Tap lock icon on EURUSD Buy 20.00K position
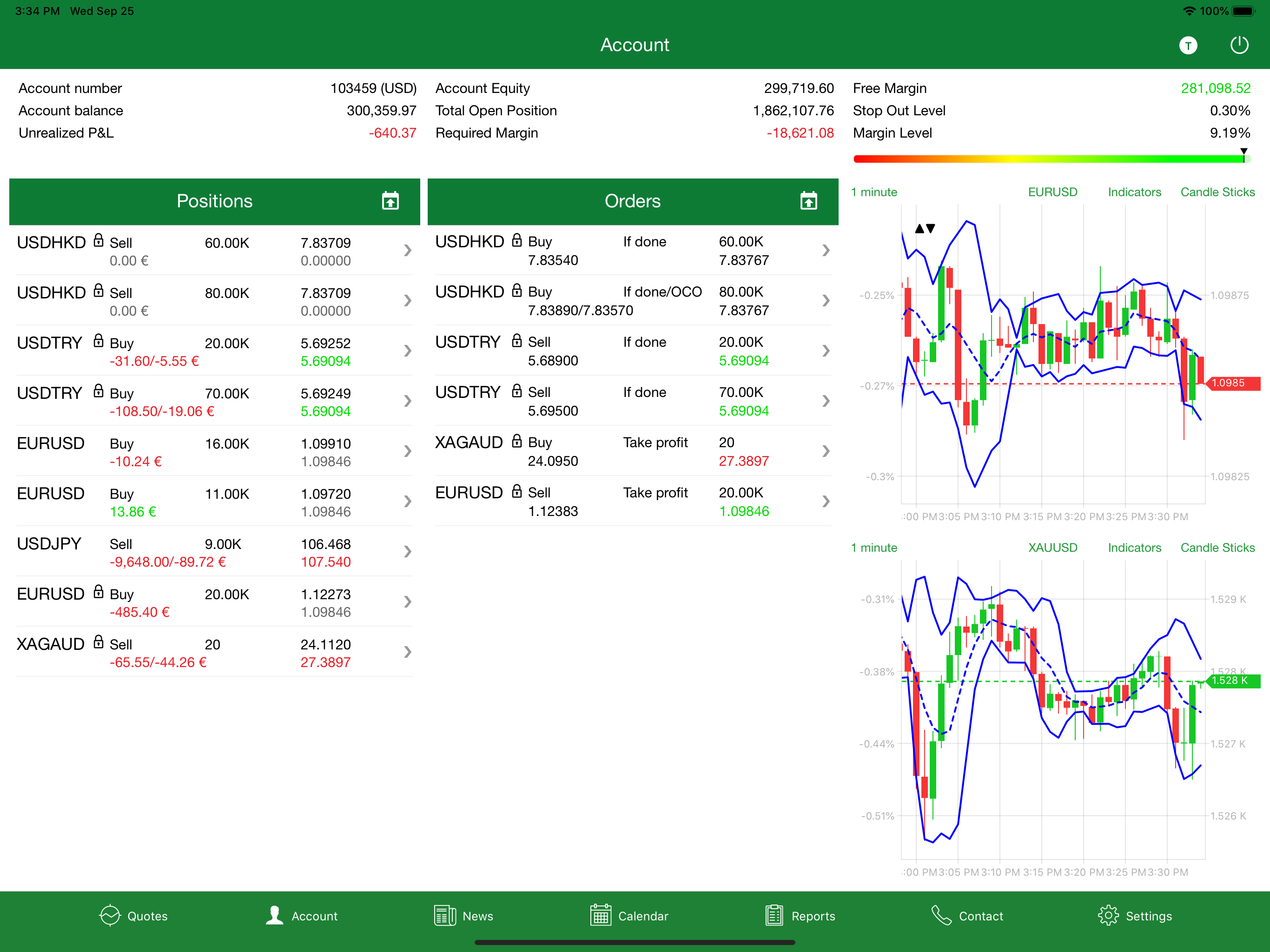1270x952 pixels. tap(99, 592)
